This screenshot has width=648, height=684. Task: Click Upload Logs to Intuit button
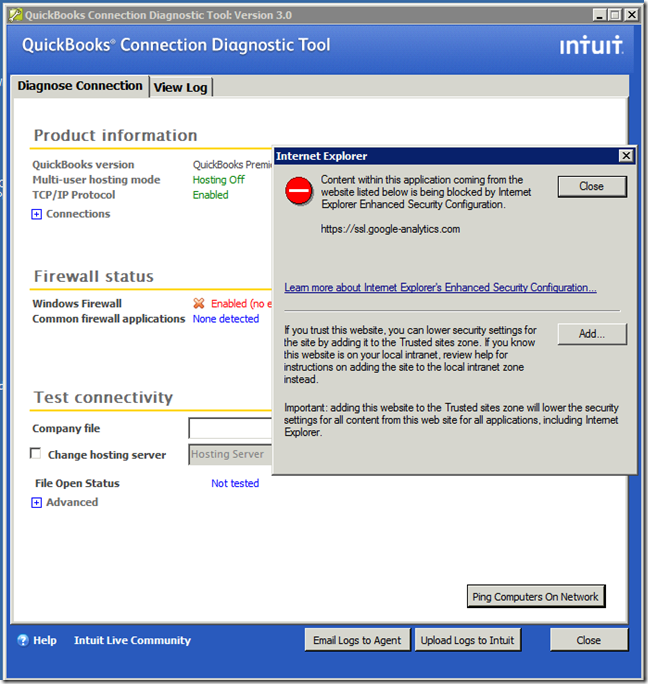[467, 640]
